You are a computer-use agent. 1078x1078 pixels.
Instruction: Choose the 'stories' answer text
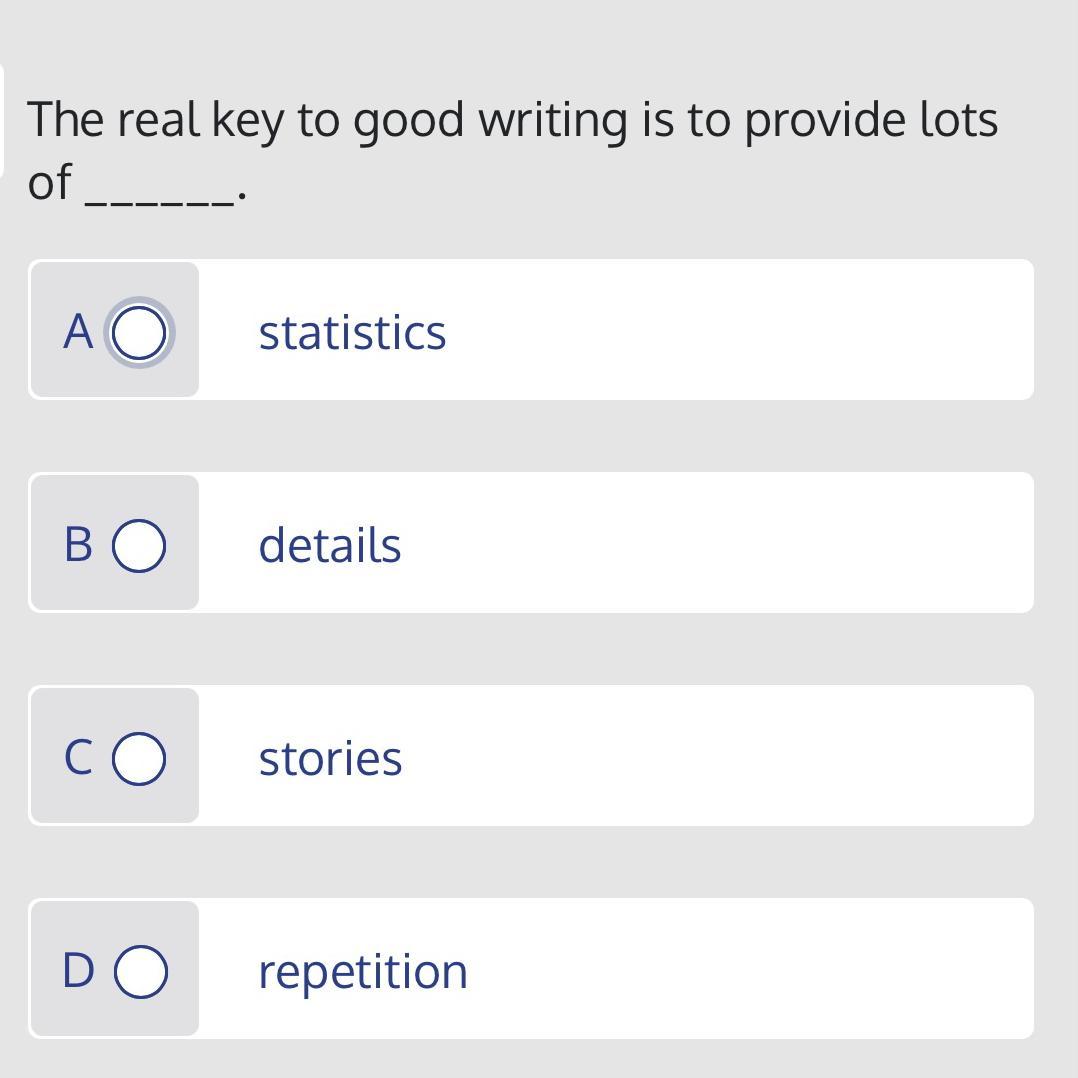point(330,758)
